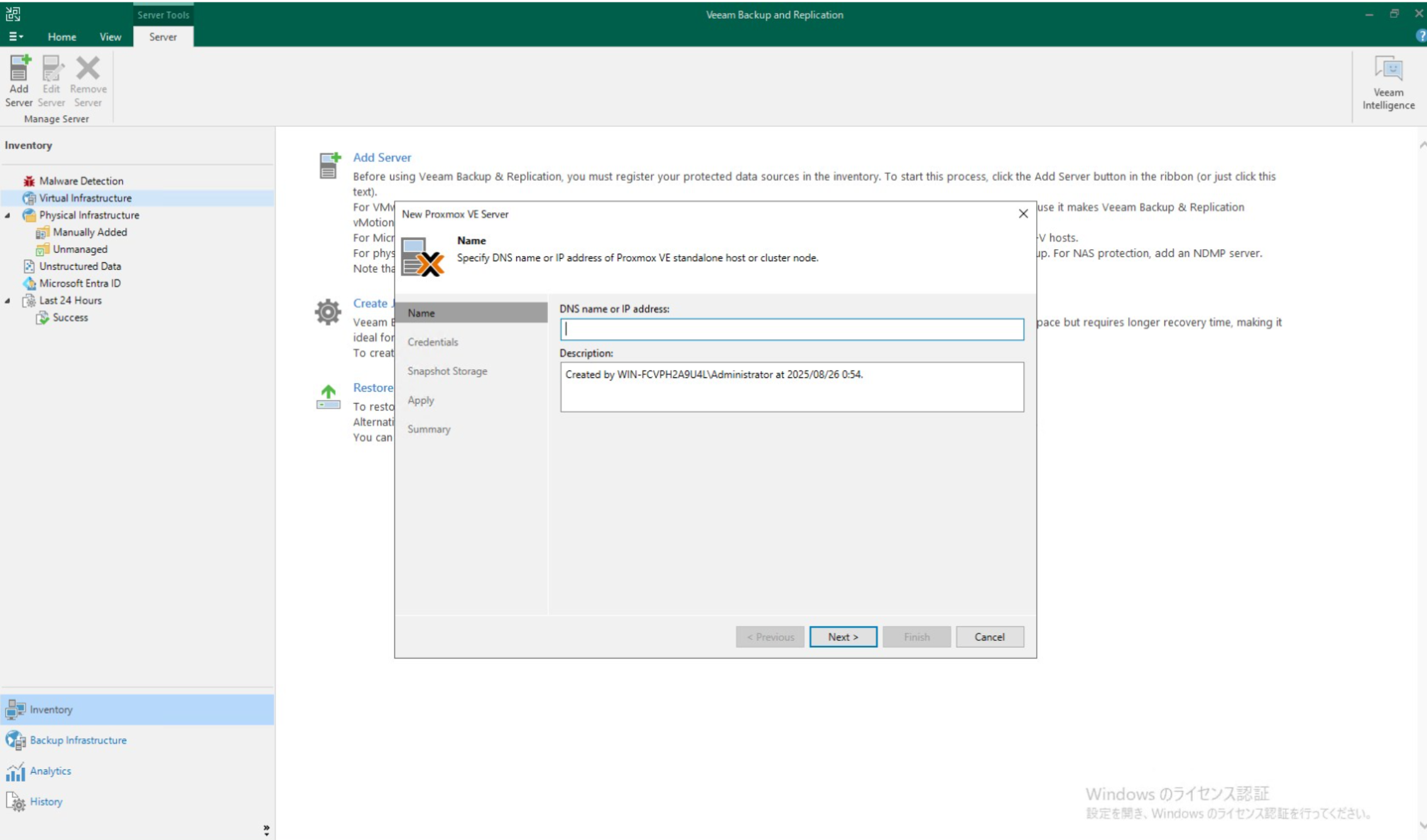Select Manually Added tree item
Screen dimensions: 1427x840
point(90,232)
